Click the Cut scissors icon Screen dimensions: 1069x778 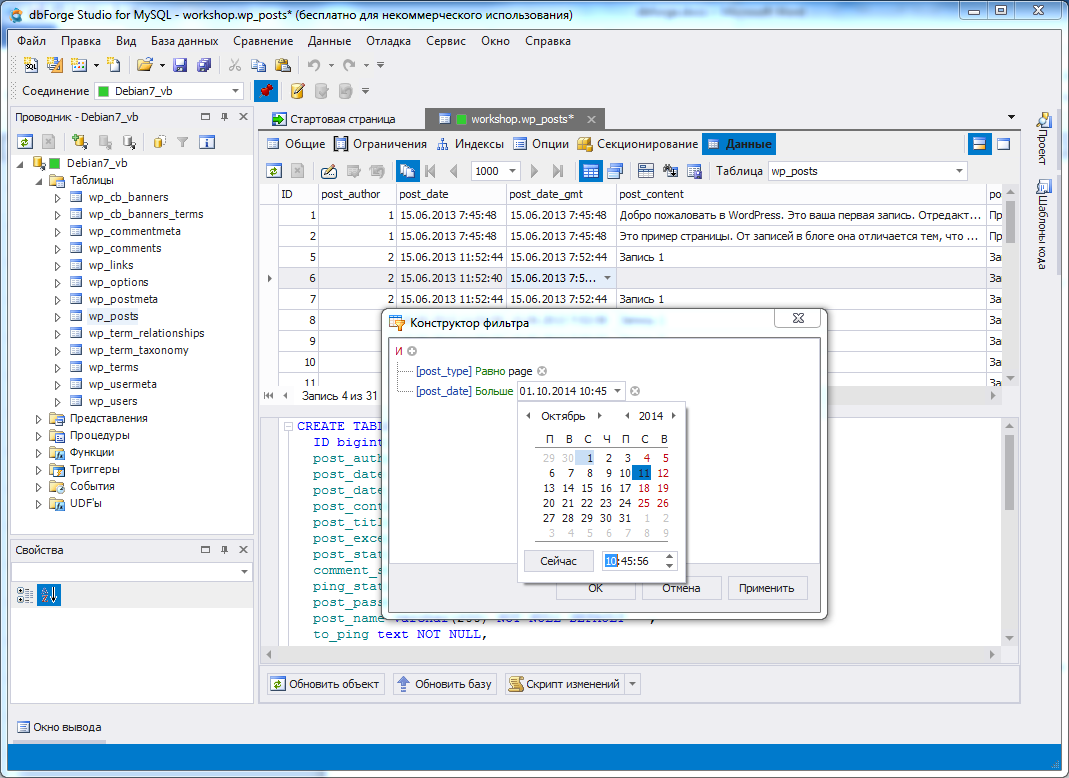pyautogui.click(x=235, y=65)
